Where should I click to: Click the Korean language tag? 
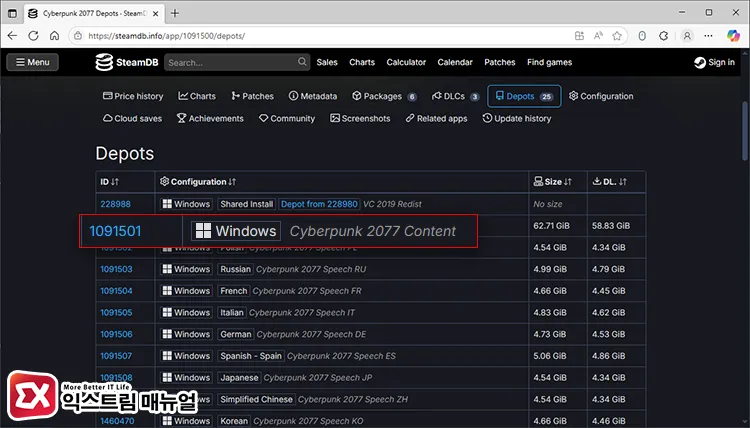[234, 421]
